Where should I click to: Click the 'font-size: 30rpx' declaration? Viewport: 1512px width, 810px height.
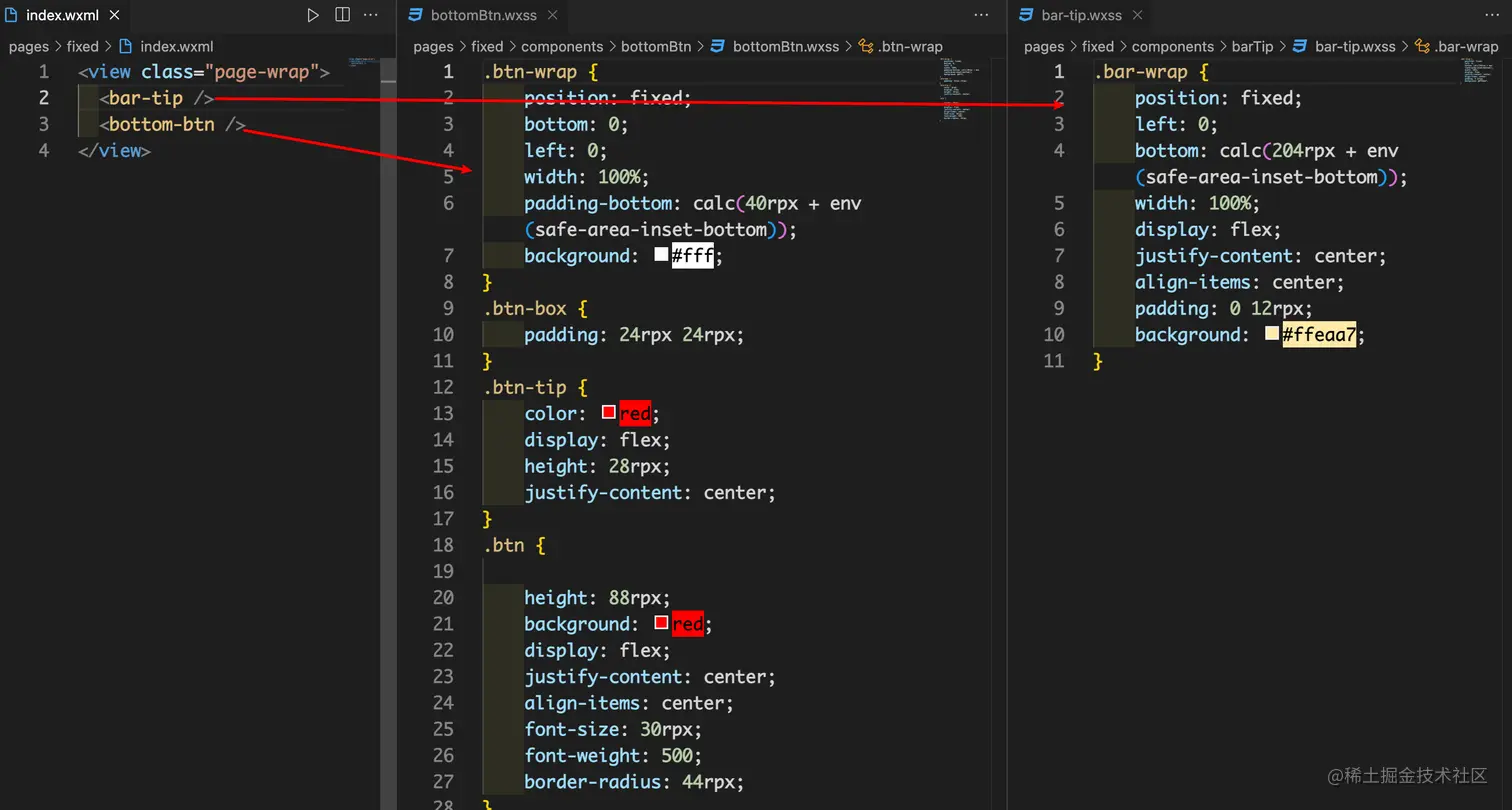pyautogui.click(x=613, y=729)
